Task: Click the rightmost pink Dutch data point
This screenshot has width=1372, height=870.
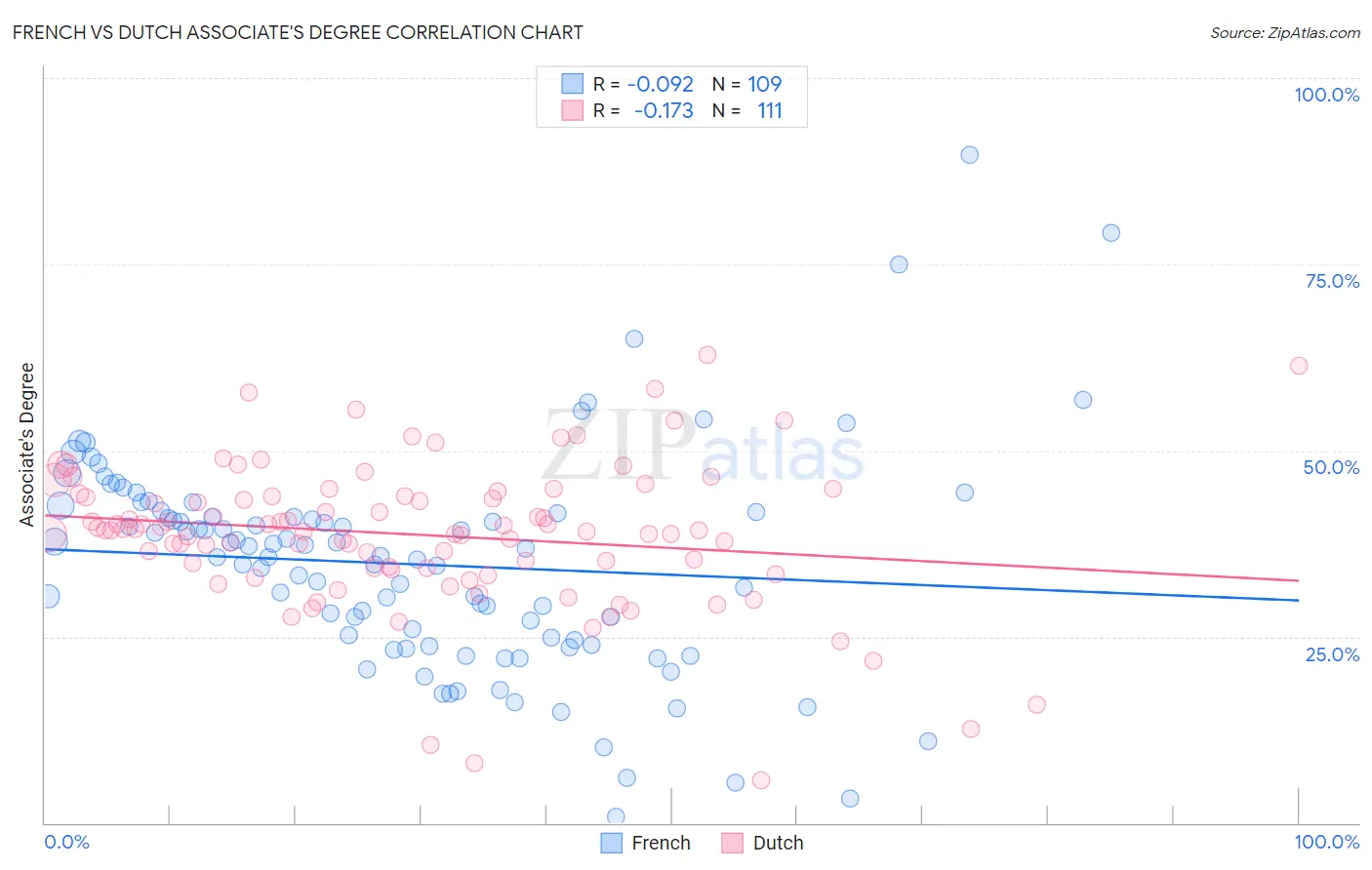Action: (1299, 366)
